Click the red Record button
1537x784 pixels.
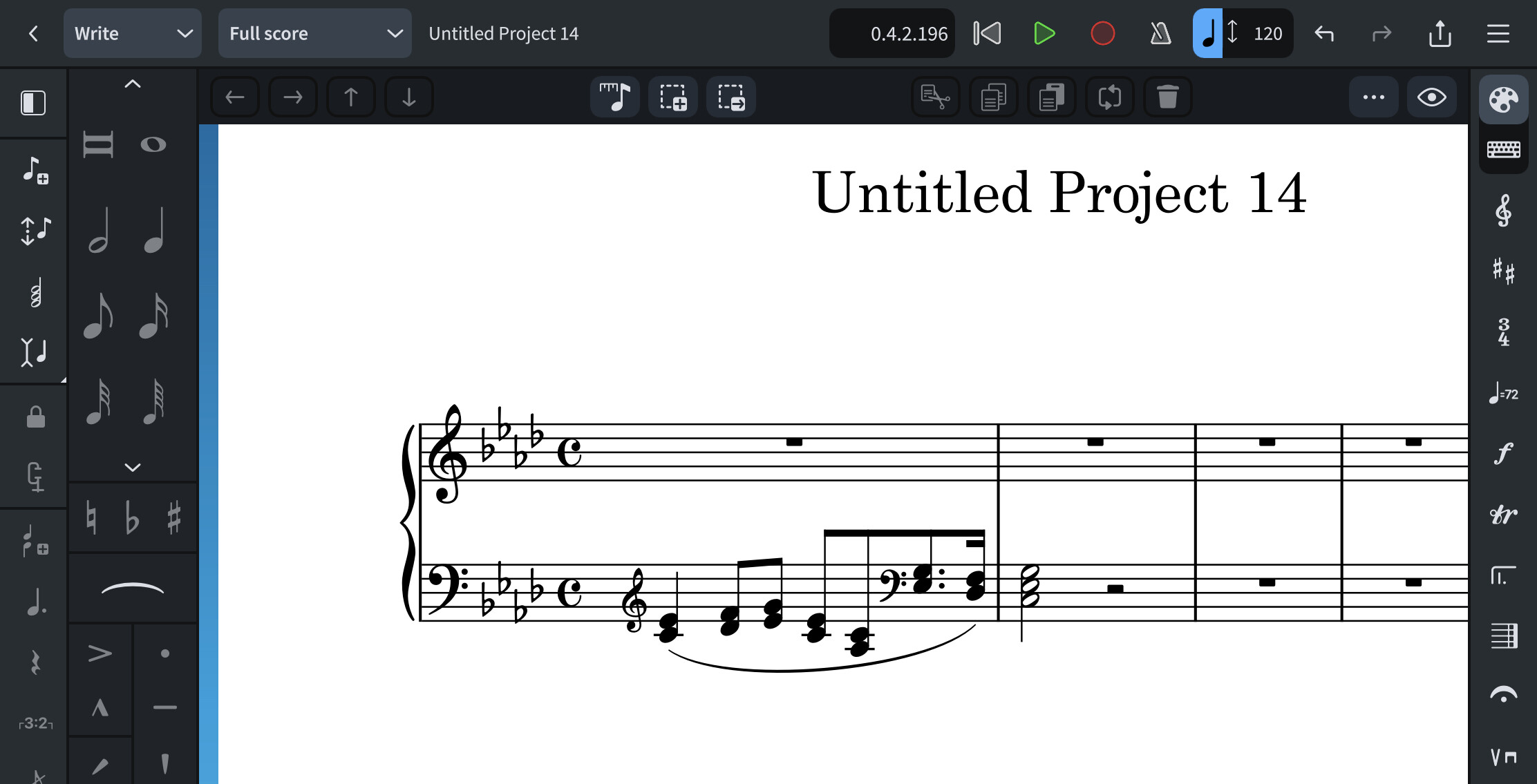1102,33
